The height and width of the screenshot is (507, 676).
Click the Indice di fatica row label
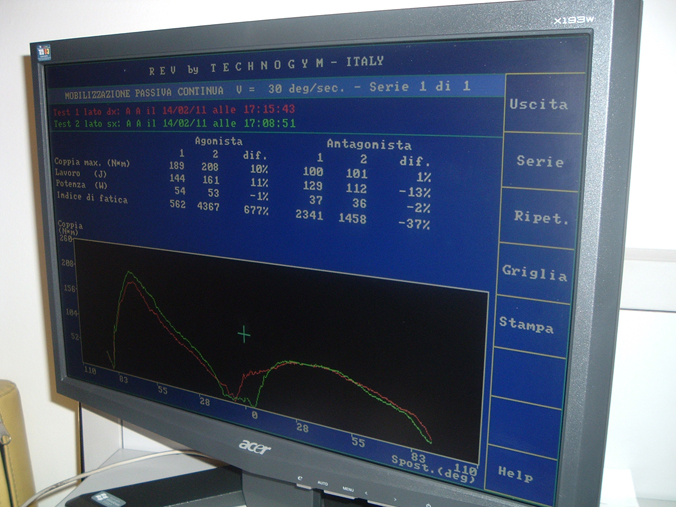[92, 197]
